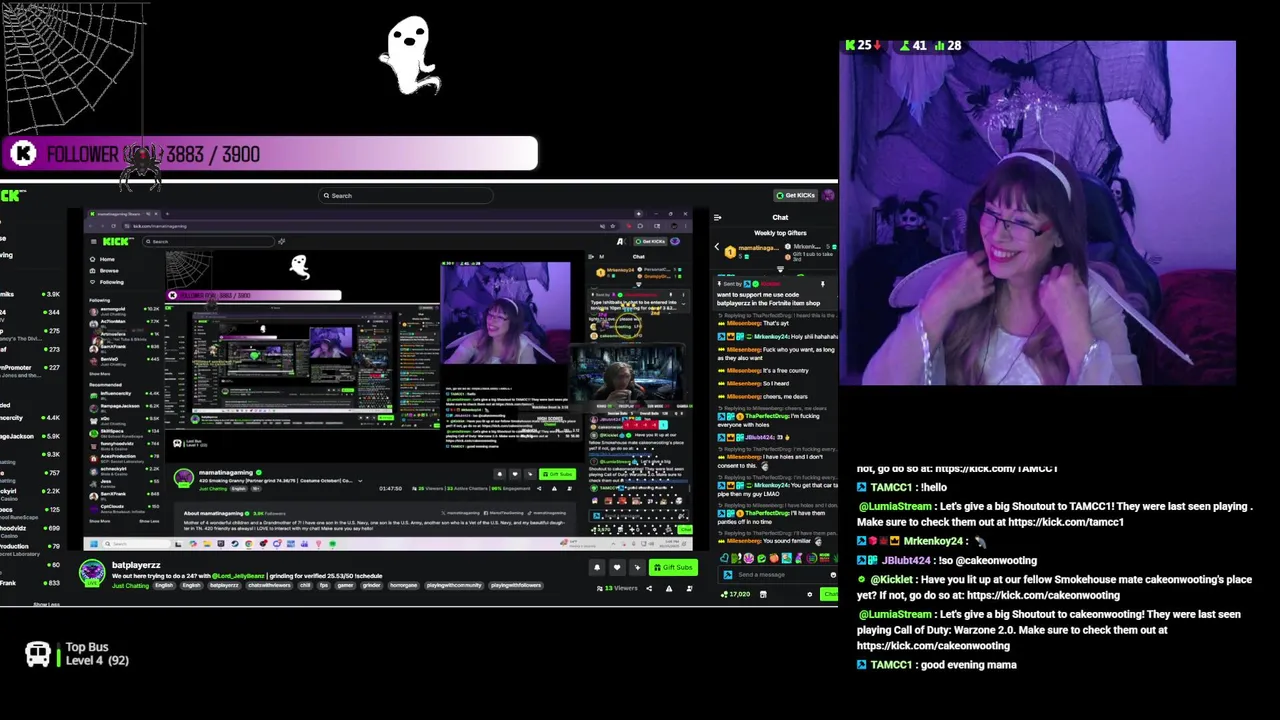Open a new tab in the inner browser

[x=167, y=214]
